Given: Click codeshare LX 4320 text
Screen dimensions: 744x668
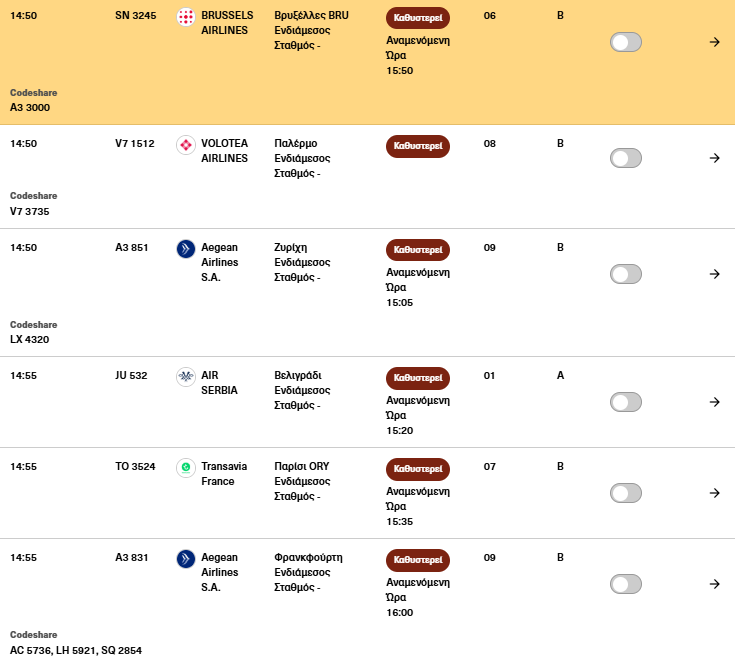Looking at the screenshot, I should (29, 340).
